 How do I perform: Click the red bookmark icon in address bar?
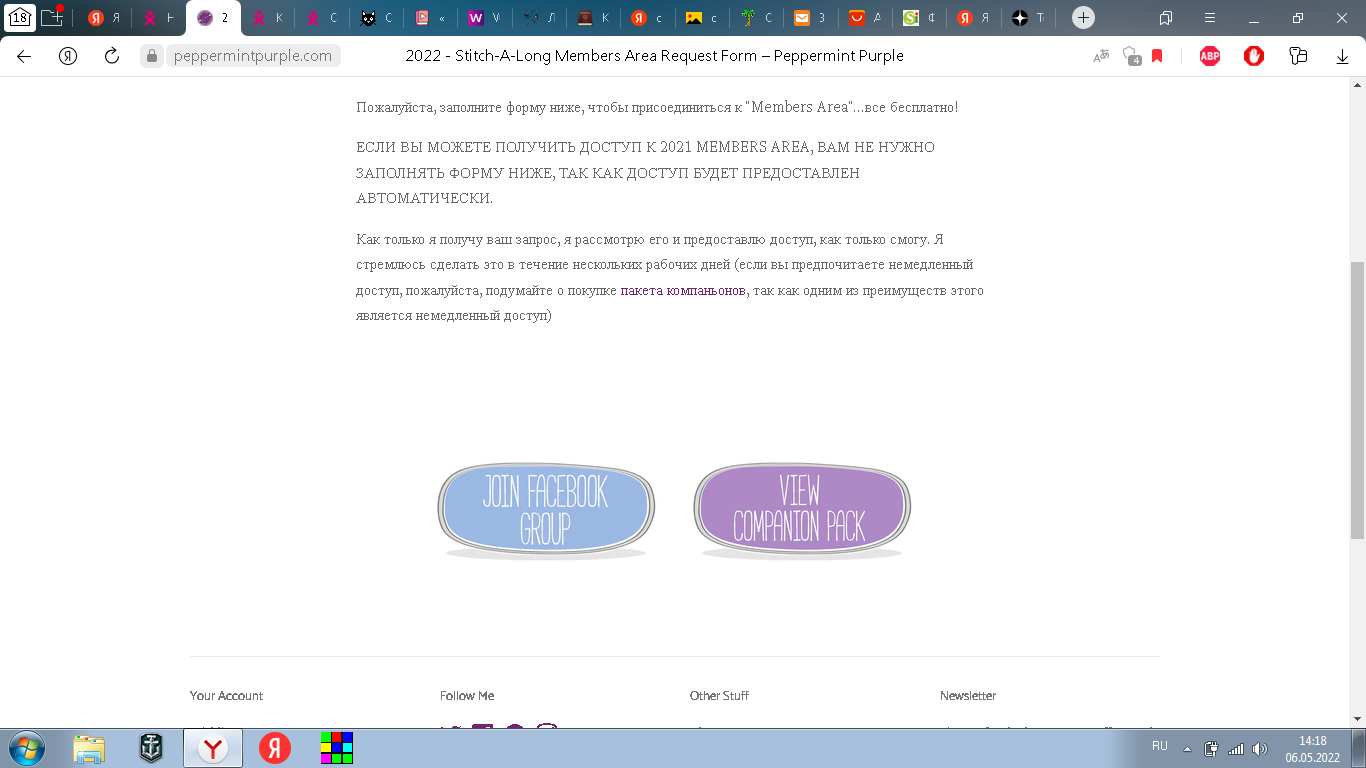[x=1157, y=56]
